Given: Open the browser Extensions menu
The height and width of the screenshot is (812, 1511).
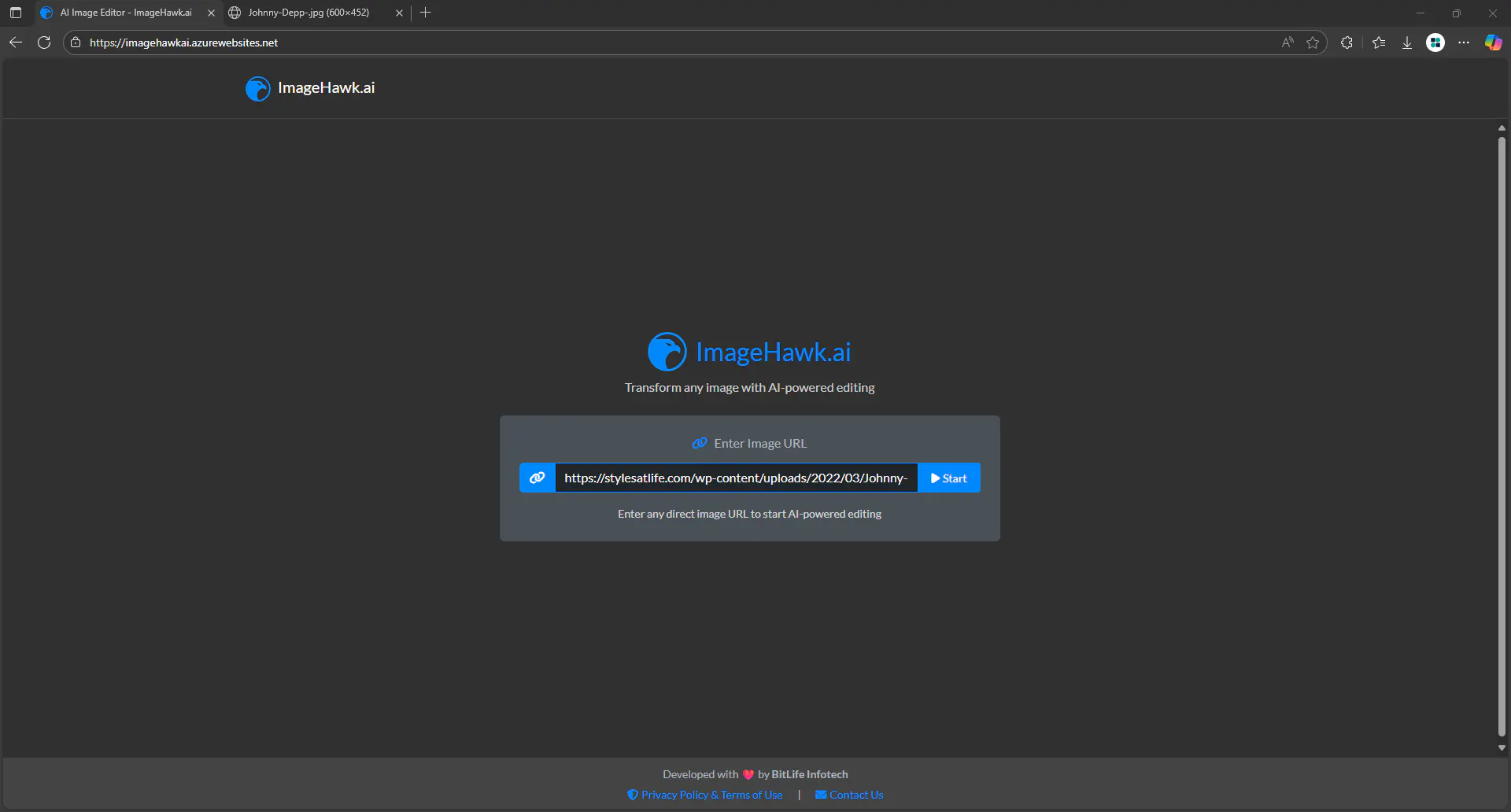Looking at the screenshot, I should 1347,42.
